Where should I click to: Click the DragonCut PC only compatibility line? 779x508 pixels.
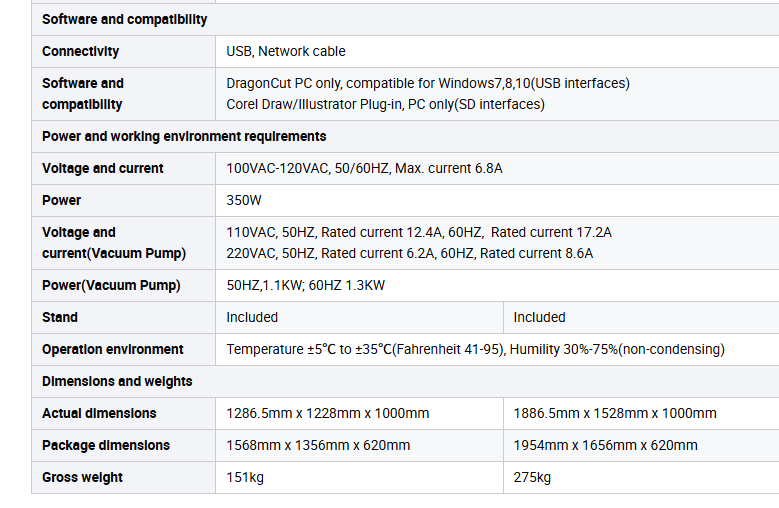tap(428, 83)
